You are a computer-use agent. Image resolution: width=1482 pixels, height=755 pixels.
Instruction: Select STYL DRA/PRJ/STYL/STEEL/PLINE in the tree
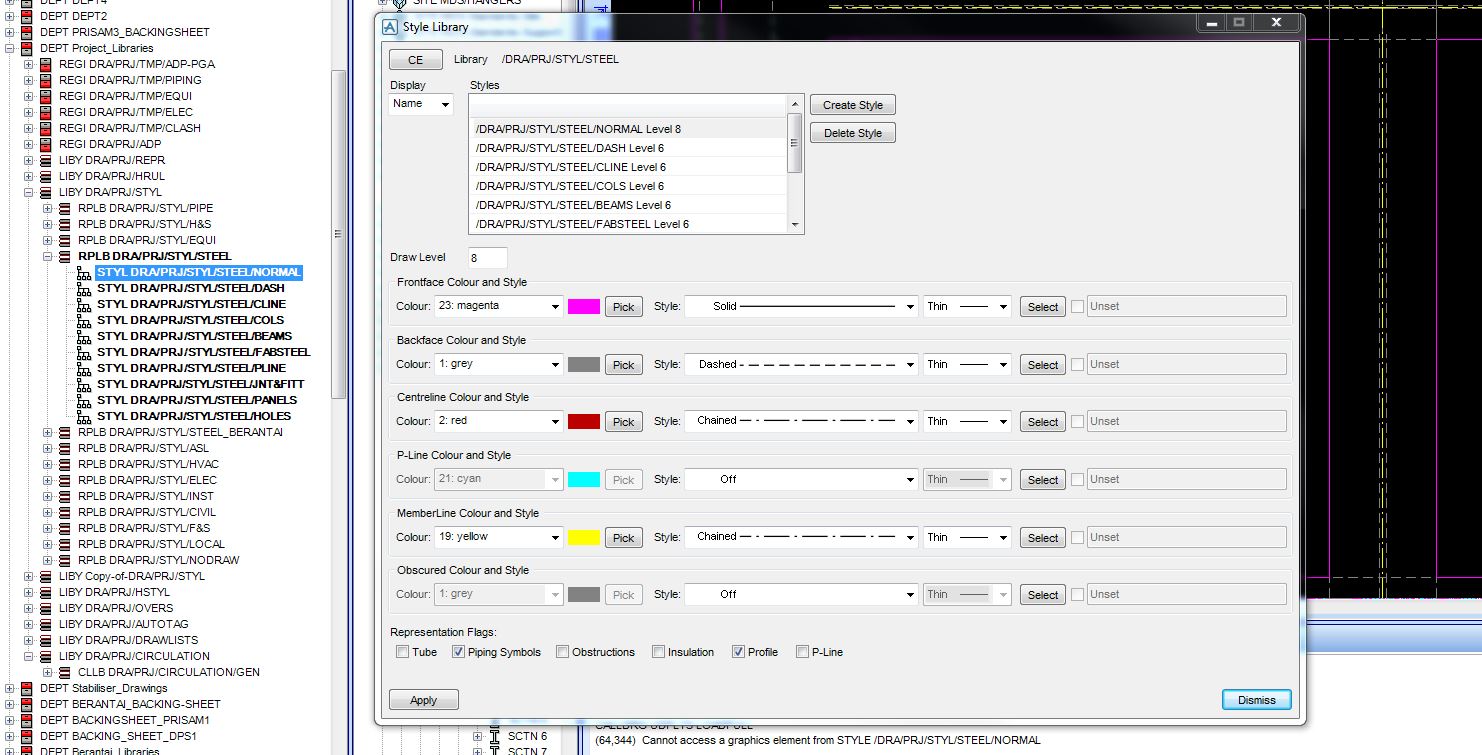pyautogui.click(x=191, y=368)
